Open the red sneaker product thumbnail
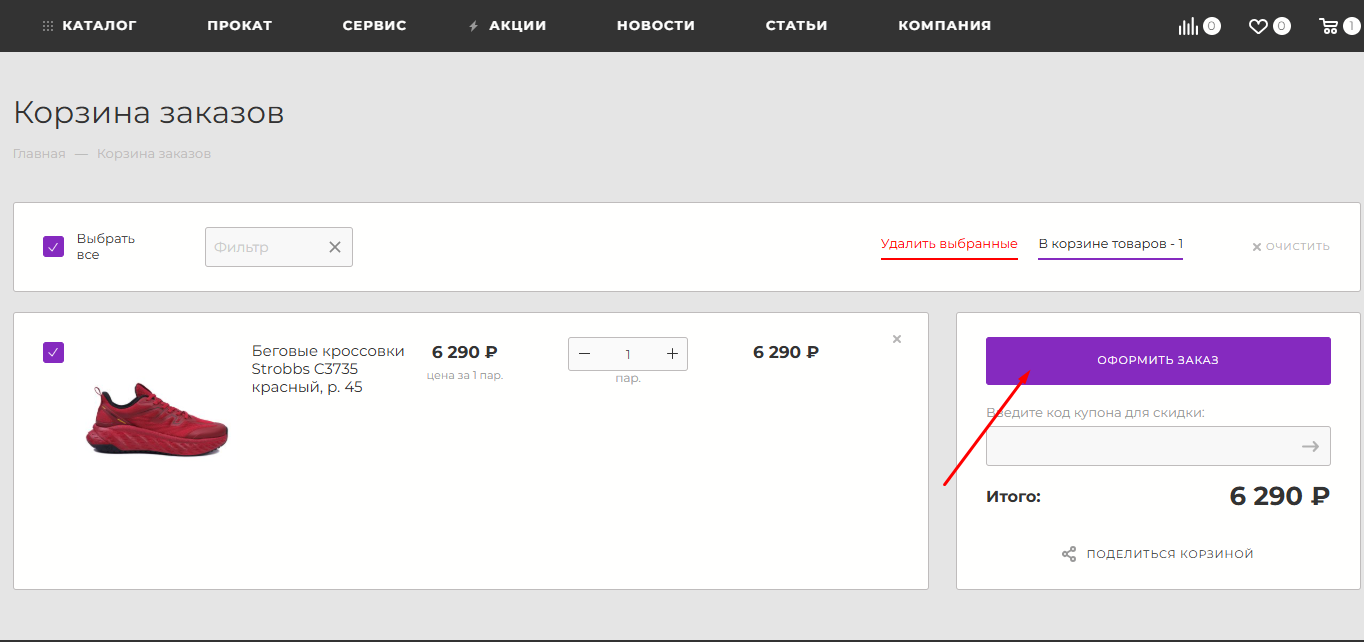This screenshot has width=1364, height=642. pos(158,418)
